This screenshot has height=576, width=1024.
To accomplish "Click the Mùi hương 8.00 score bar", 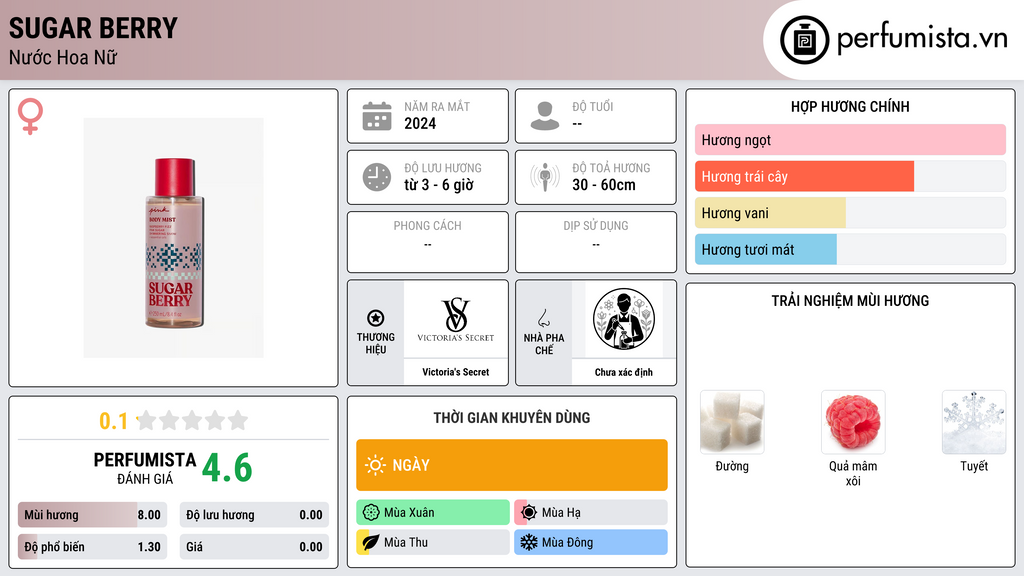I will pos(93,515).
